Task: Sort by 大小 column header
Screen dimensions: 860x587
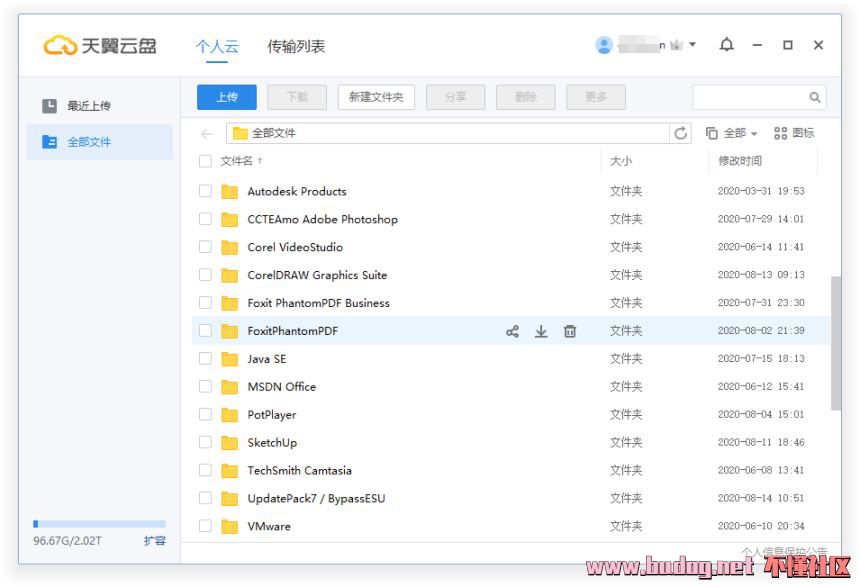Action: 621,161
